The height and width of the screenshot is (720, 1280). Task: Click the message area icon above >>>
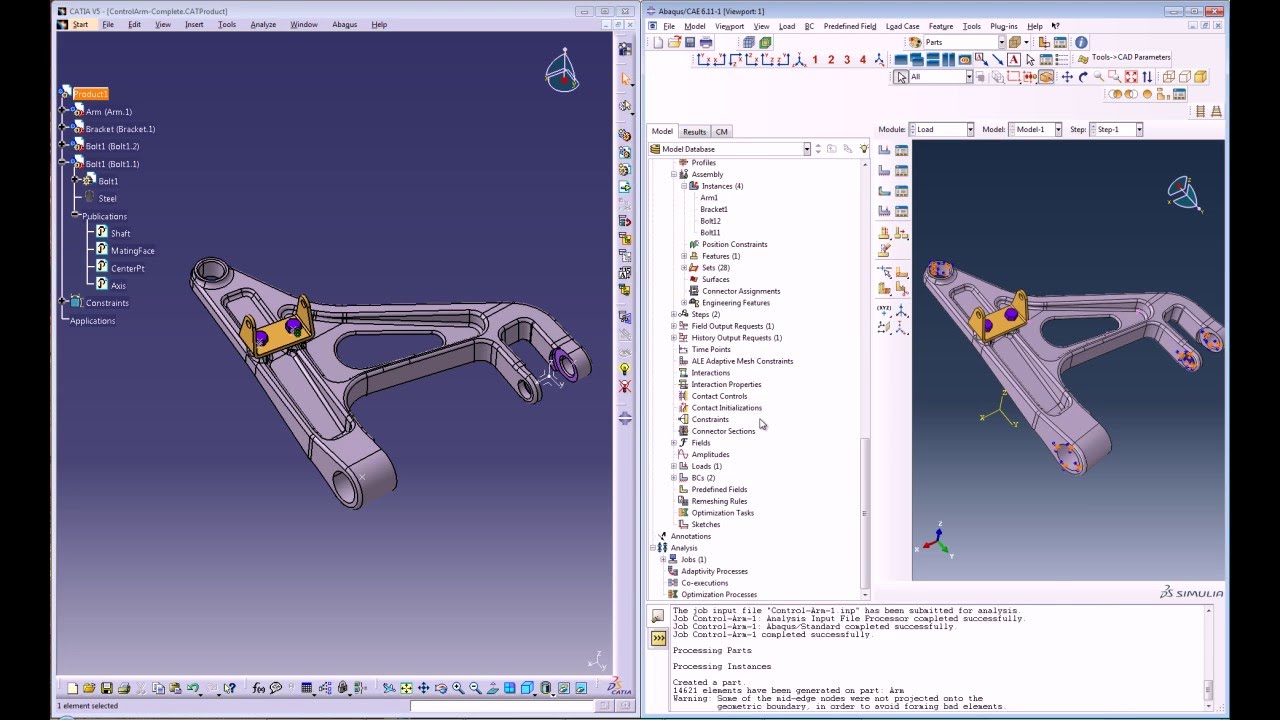click(658, 616)
